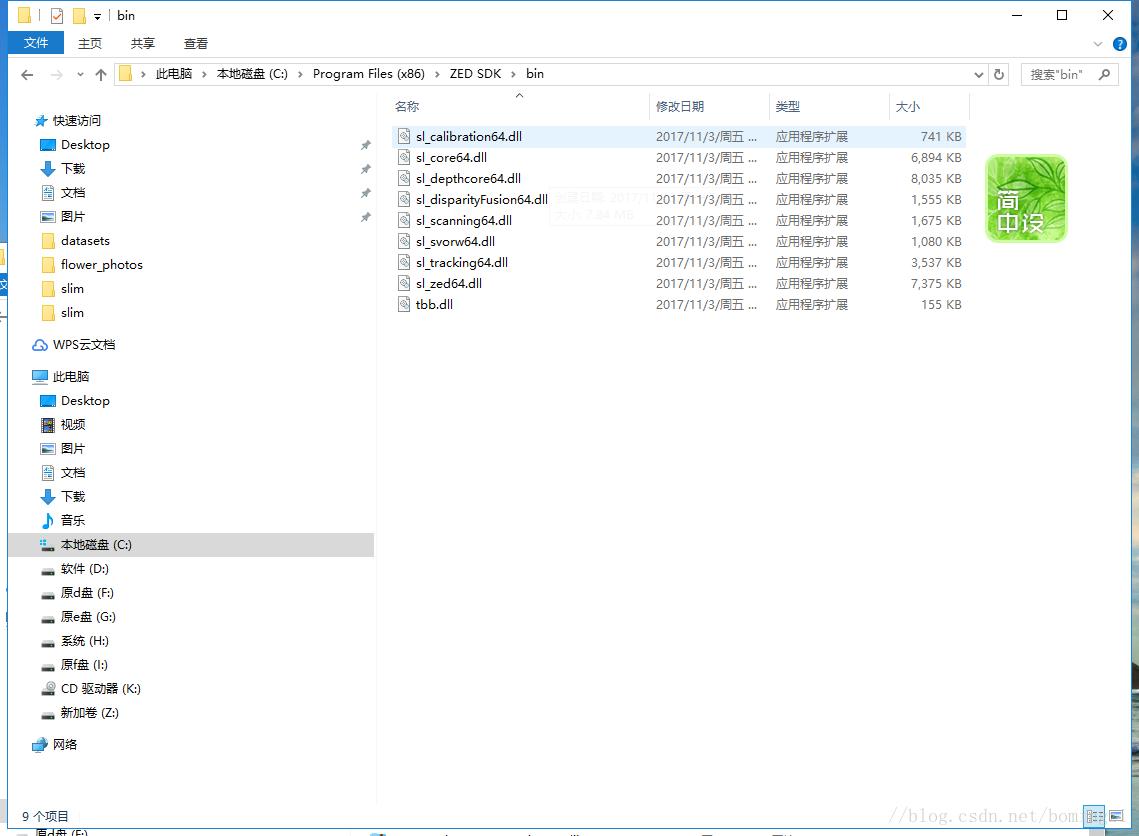Click the pin icon beside quick access Desktop
The image size is (1139, 836).
pos(365,145)
